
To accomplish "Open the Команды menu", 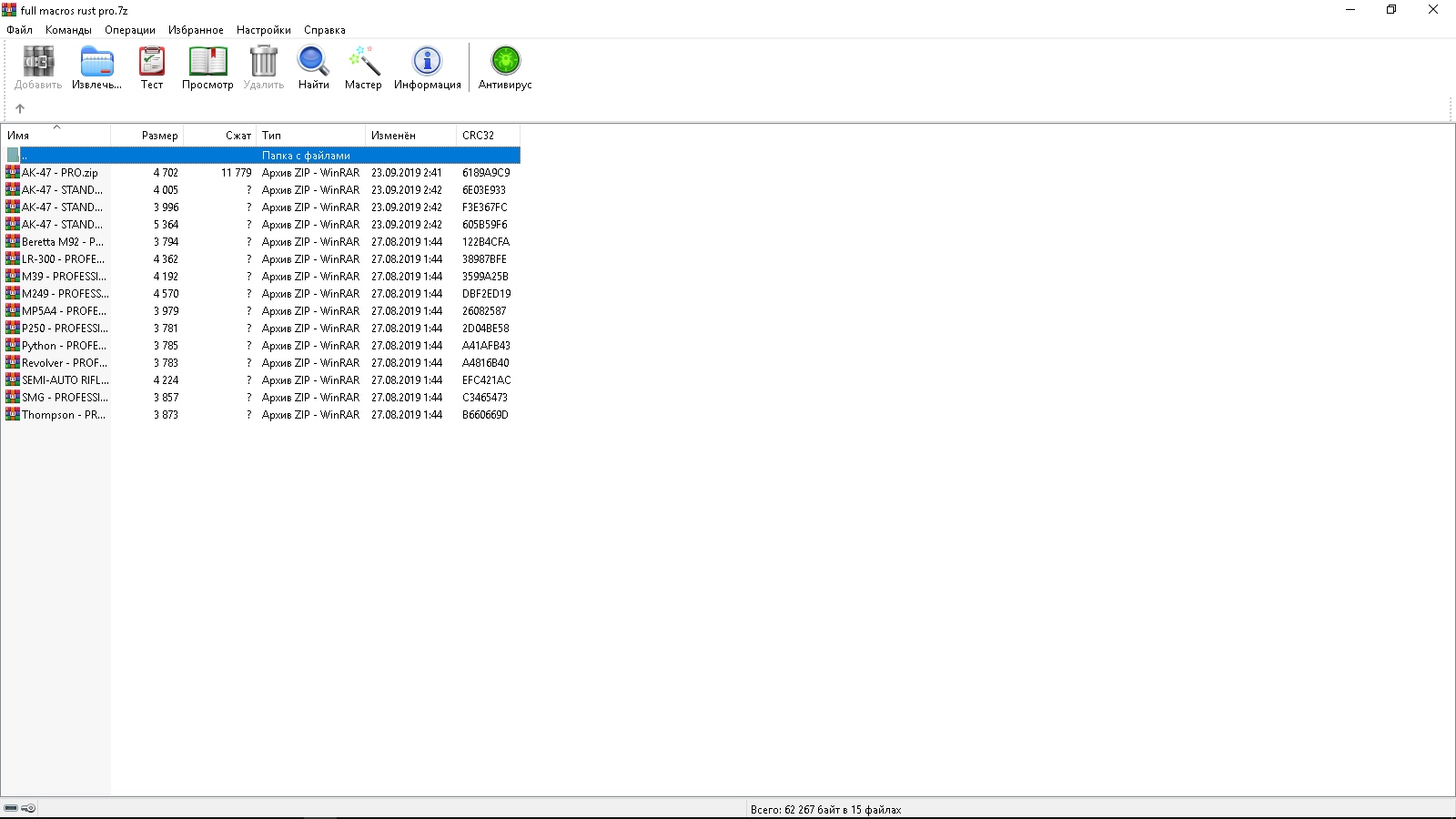I will click(68, 30).
